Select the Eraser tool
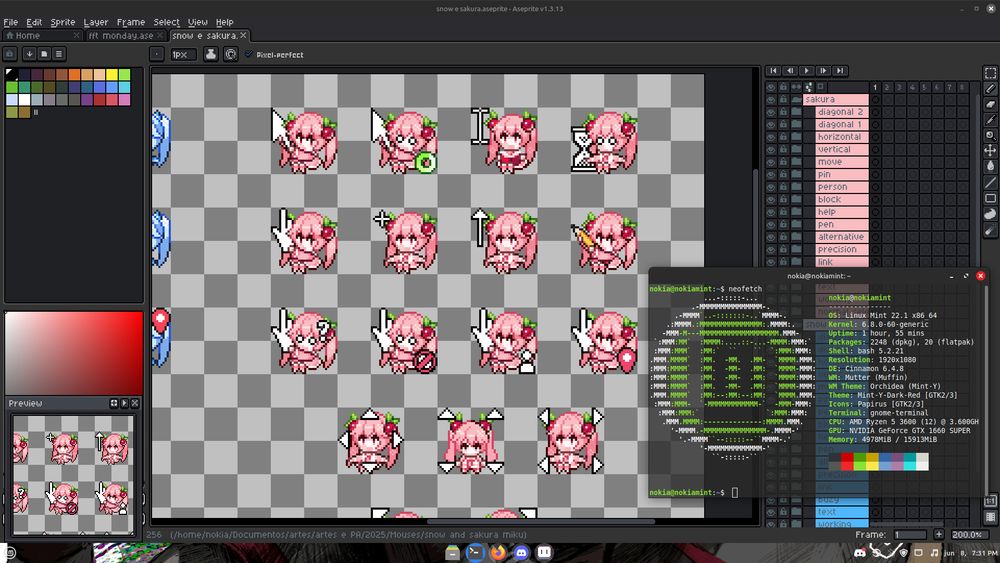Image resolution: width=1000 pixels, height=563 pixels. (x=990, y=104)
